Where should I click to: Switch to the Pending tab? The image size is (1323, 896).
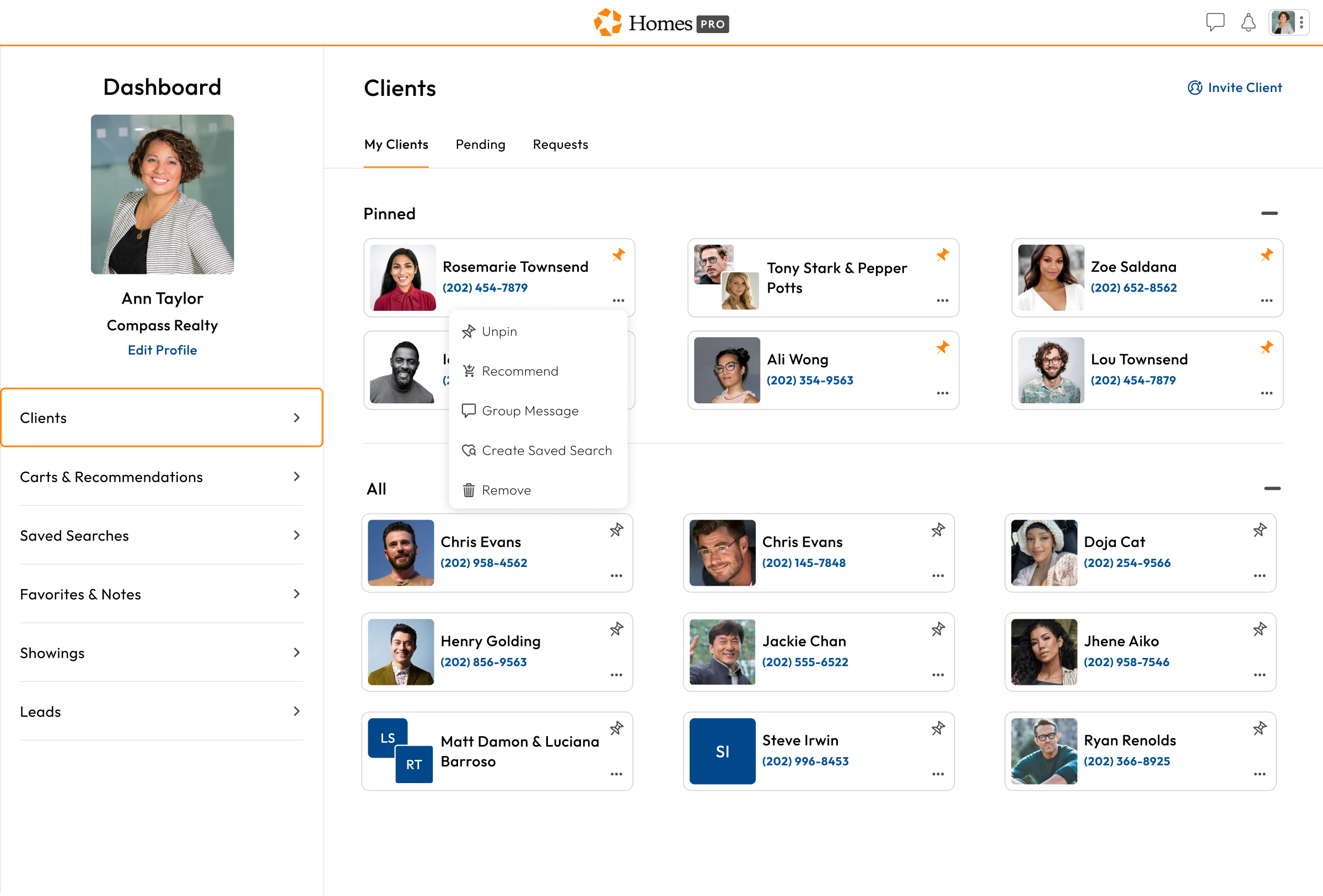(480, 144)
